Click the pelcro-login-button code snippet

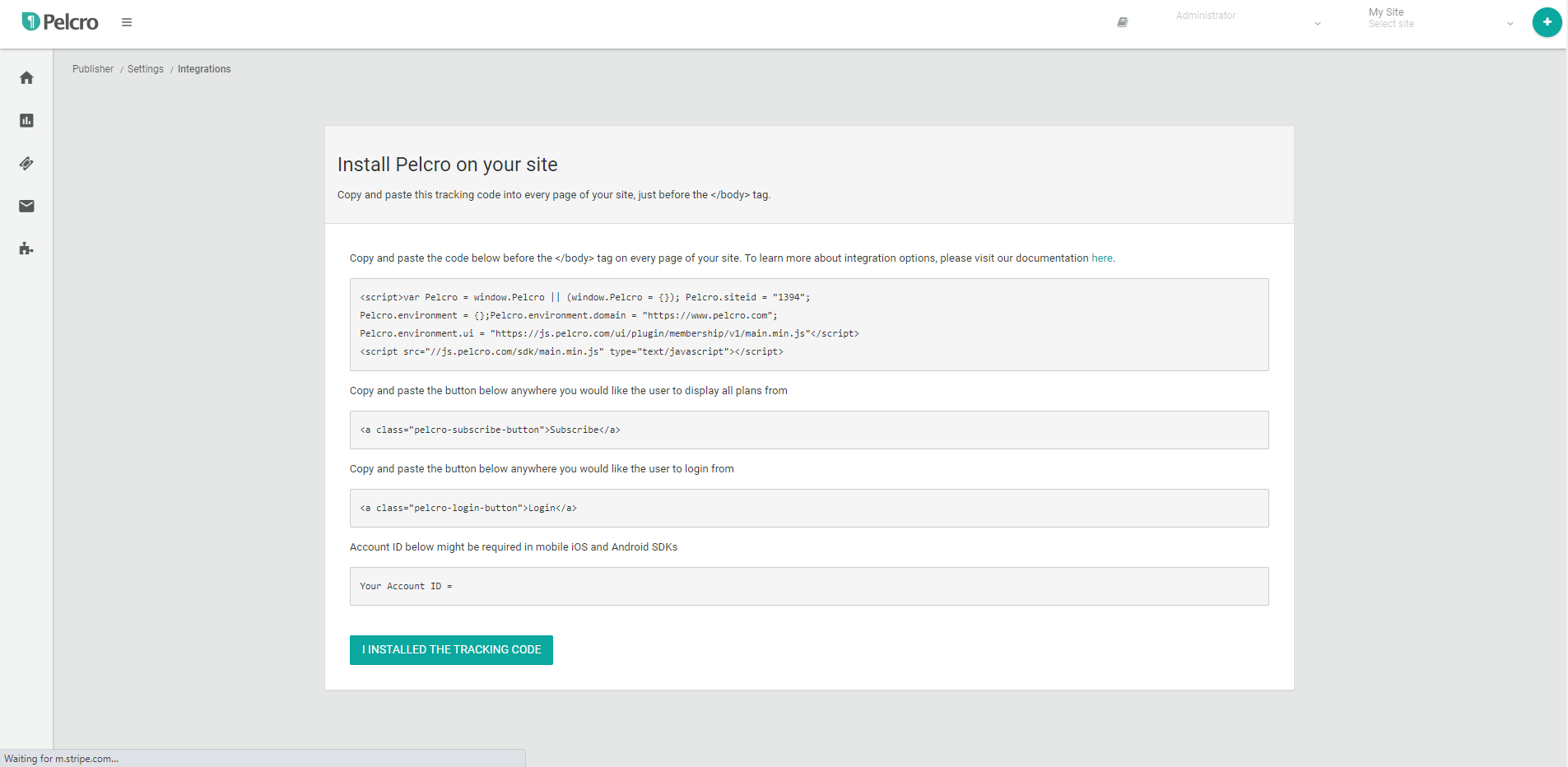(809, 508)
